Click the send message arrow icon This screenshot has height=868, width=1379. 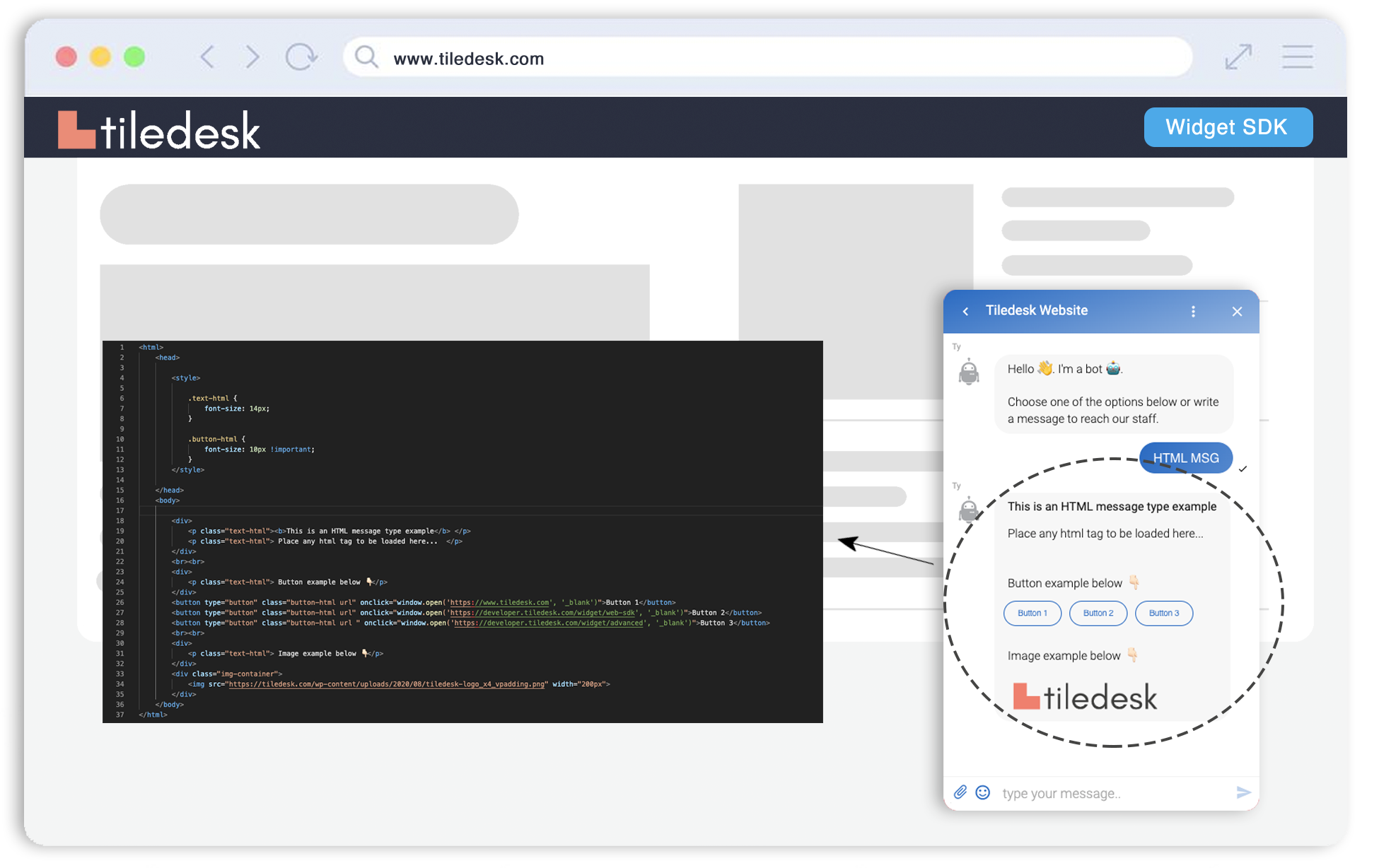pos(1243,792)
